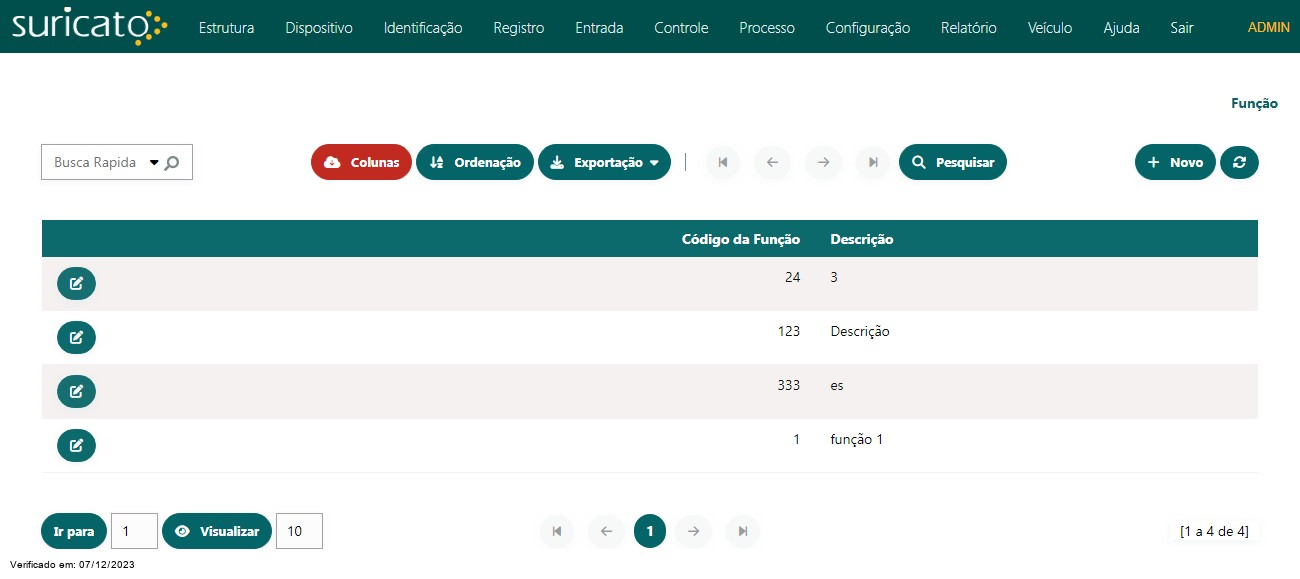Screen dimensions: 1300x579
Task: Click bottom pagination previous page arrow
Action: 605,531
